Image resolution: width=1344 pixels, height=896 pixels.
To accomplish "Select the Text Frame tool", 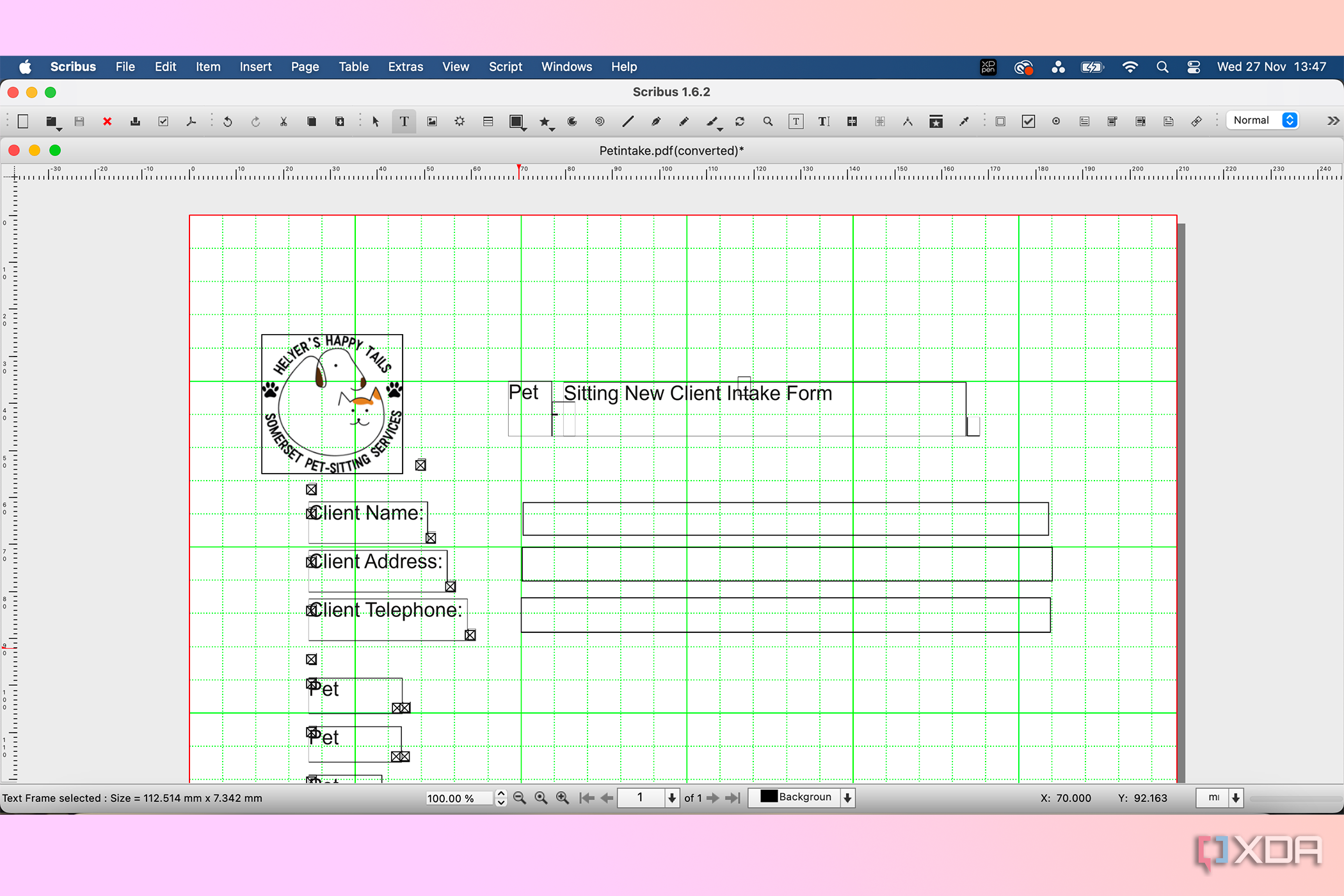I will click(404, 122).
